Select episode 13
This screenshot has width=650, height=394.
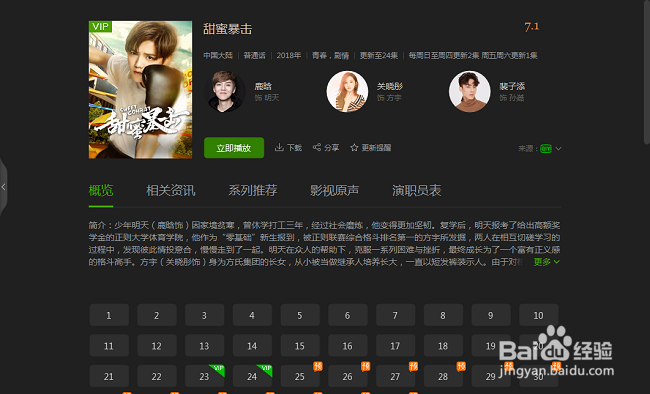204,345
